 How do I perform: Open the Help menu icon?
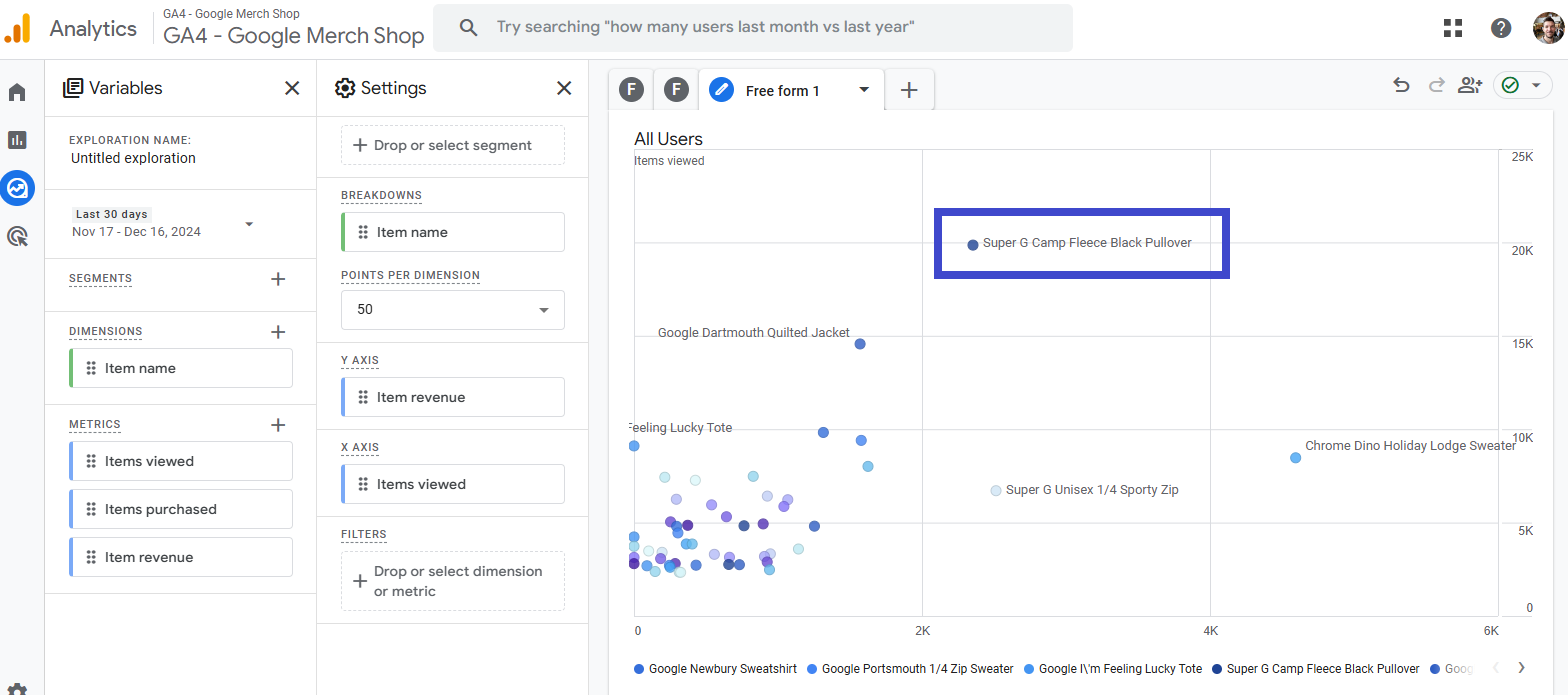click(1501, 28)
